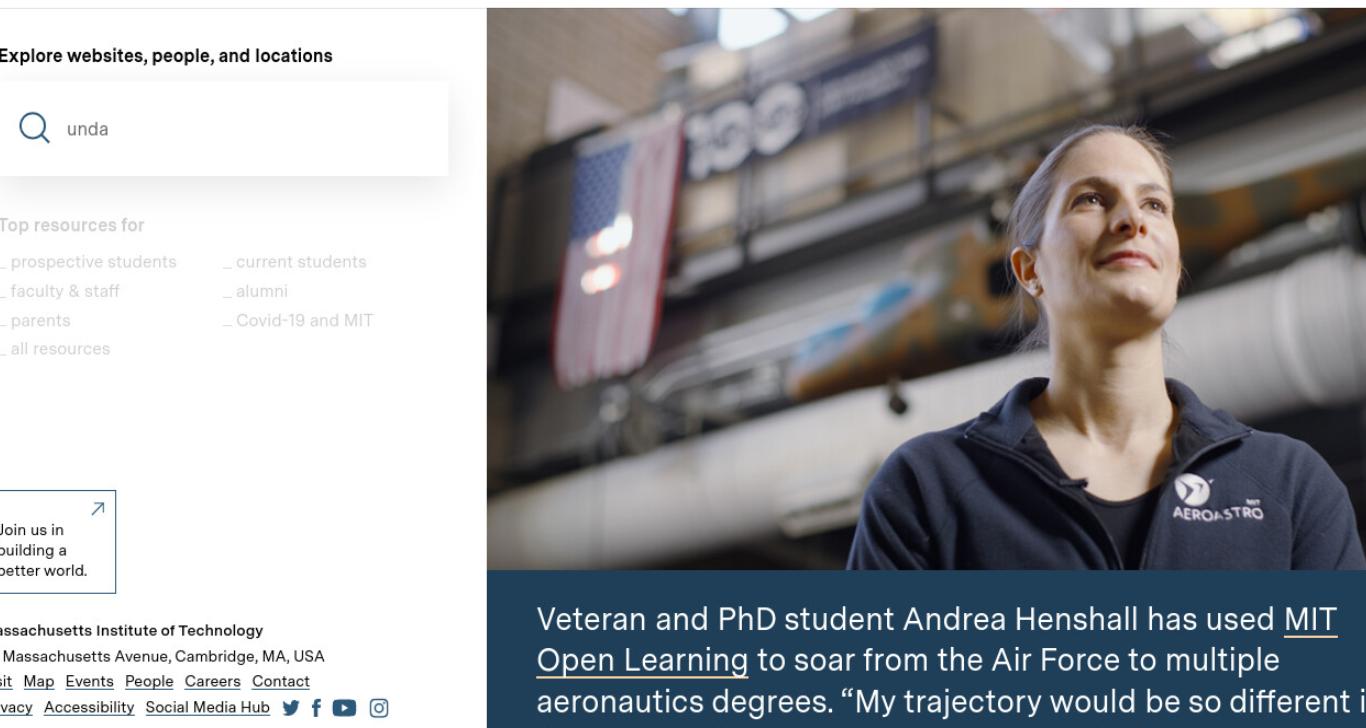Go to 'alumni' resources
Screen dimensions: 1366x728
[256, 291]
